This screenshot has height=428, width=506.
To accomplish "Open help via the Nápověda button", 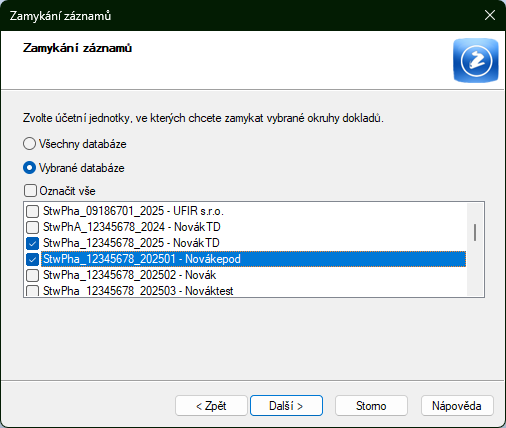I will (x=457, y=406).
